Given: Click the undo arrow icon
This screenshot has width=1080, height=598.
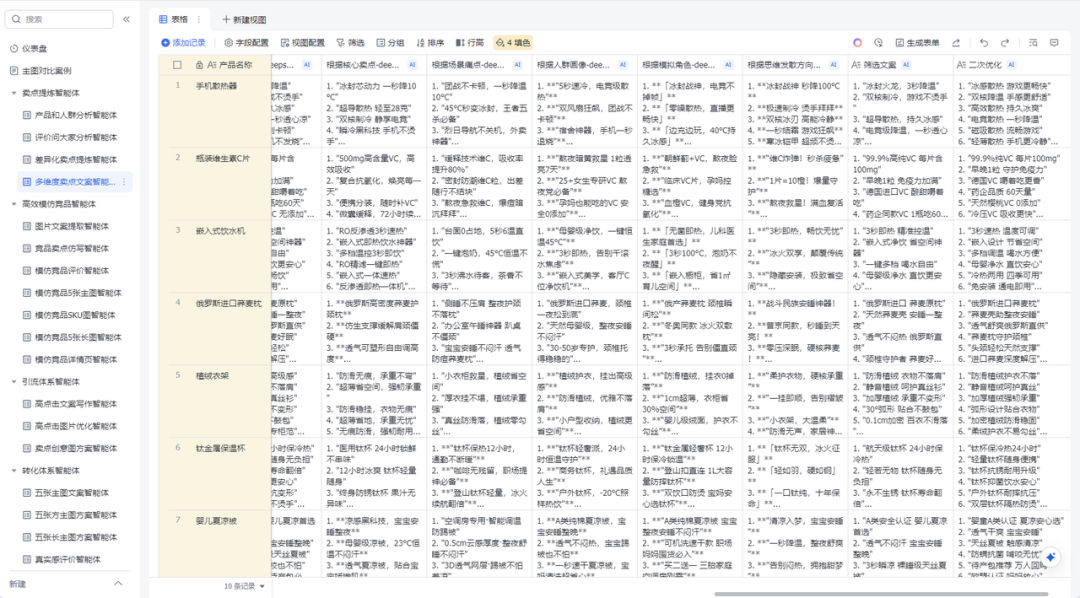Looking at the screenshot, I should 984,43.
